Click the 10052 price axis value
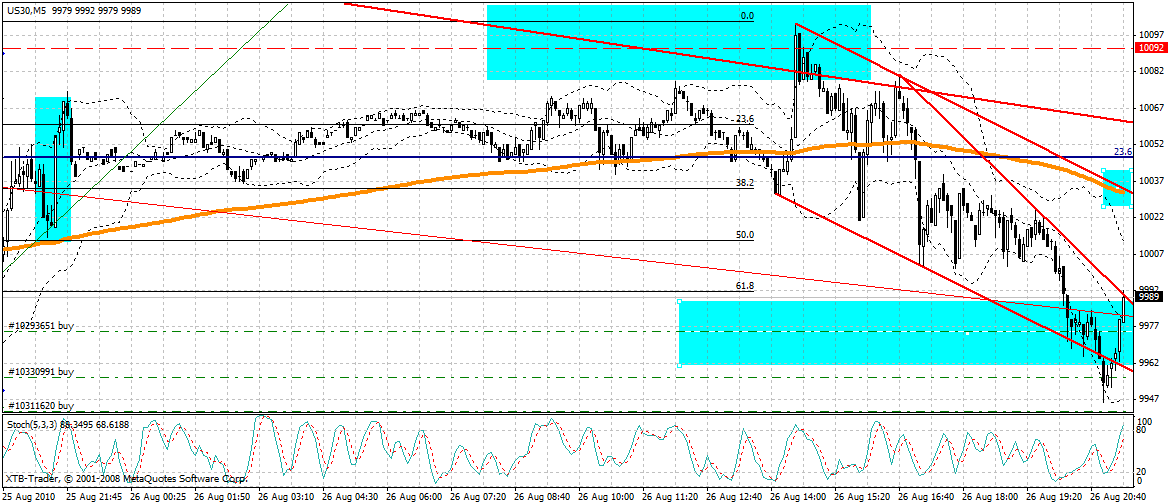The height and width of the screenshot is (504, 1171). point(1151,144)
